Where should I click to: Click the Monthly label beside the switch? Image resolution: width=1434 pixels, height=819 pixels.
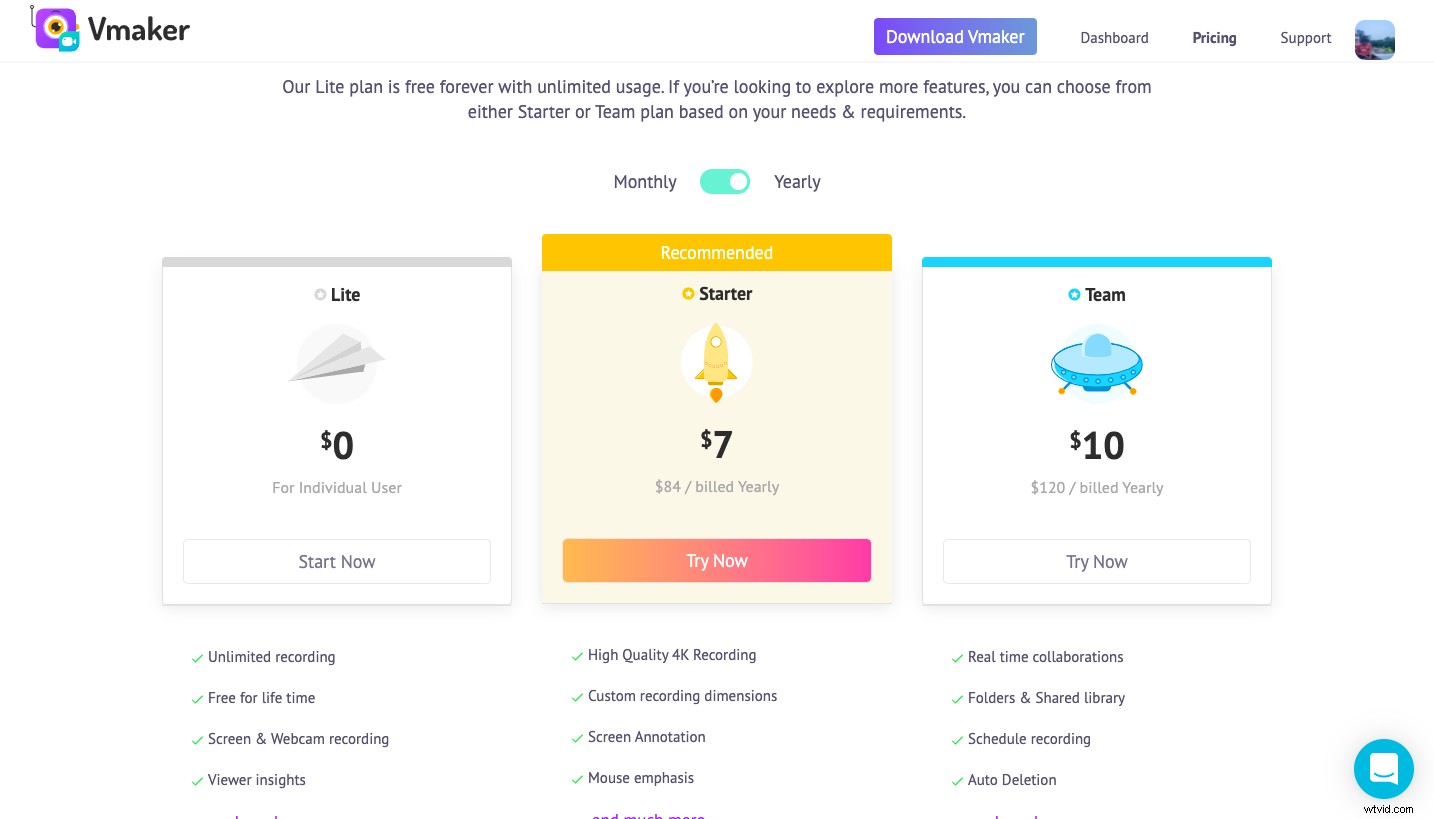pyautogui.click(x=645, y=182)
